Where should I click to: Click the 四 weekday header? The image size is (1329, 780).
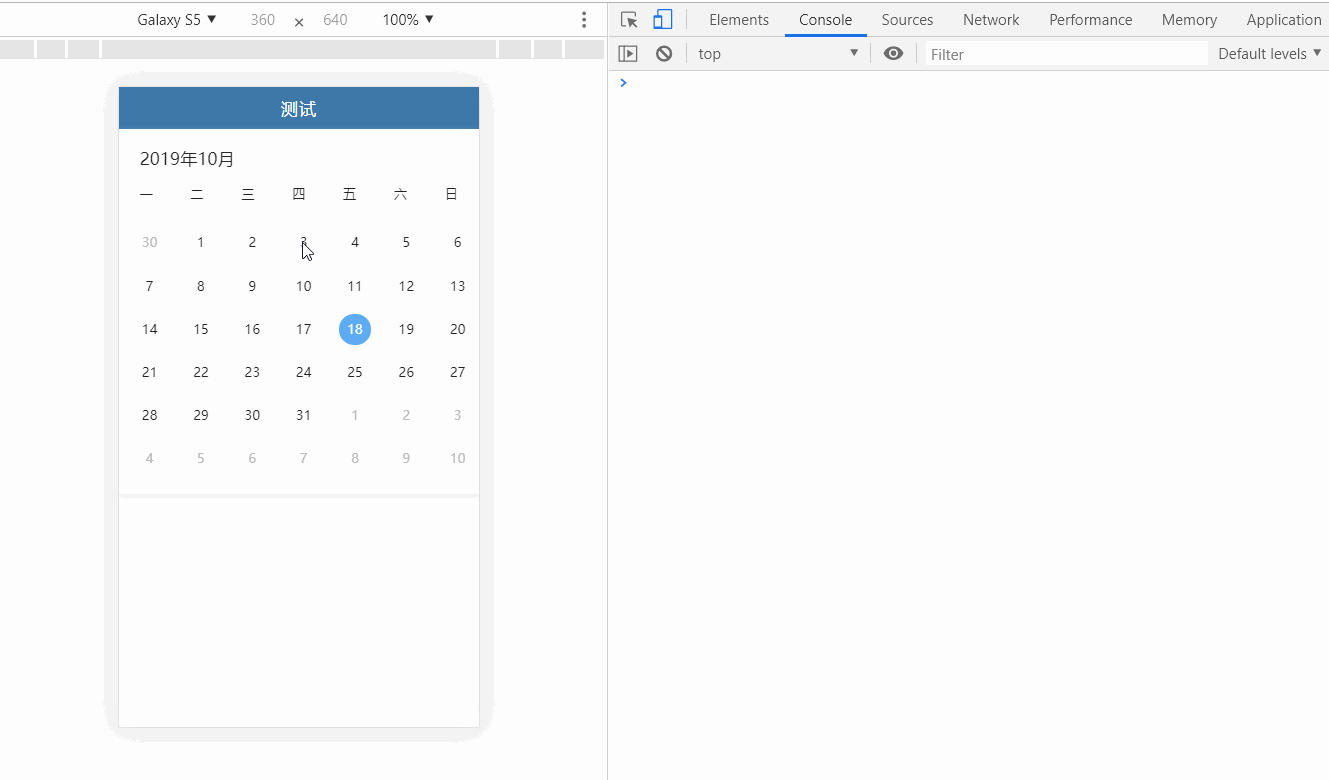(x=299, y=194)
